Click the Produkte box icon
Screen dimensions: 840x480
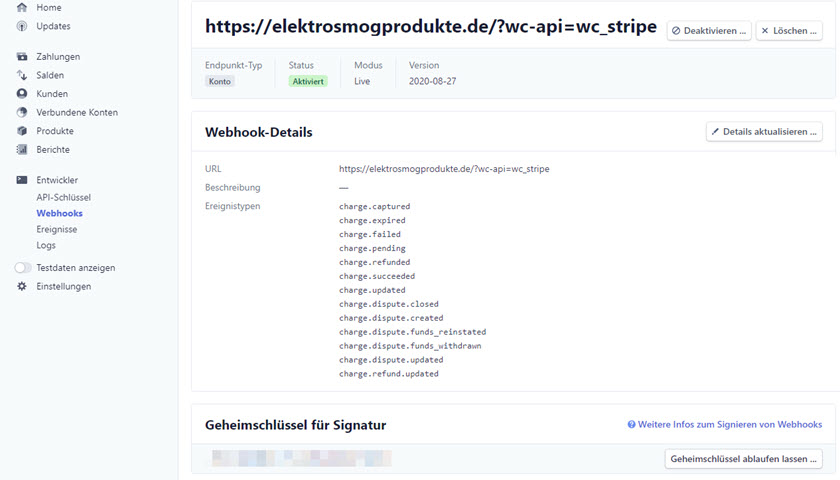click(21, 131)
